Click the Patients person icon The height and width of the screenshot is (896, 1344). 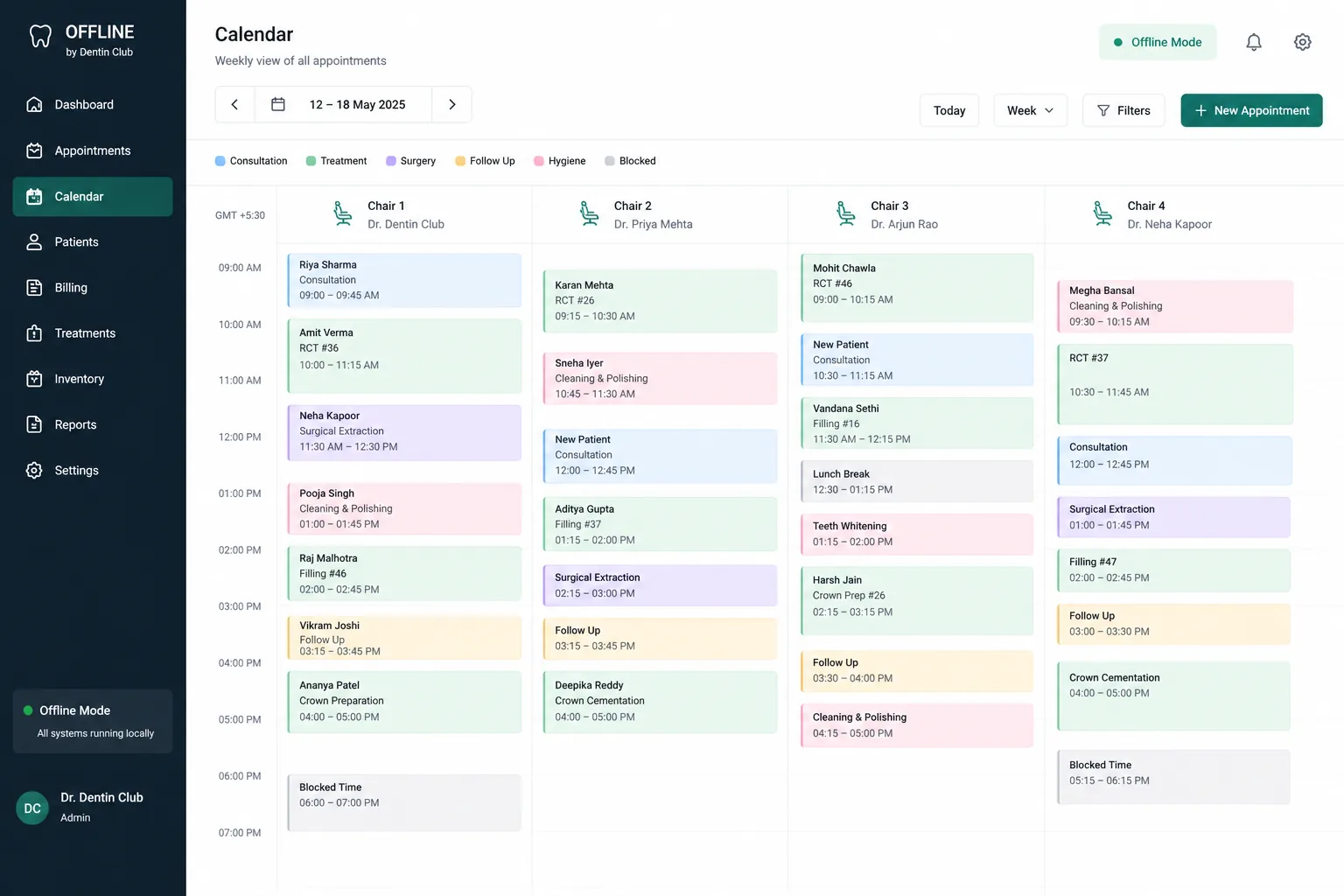34,242
